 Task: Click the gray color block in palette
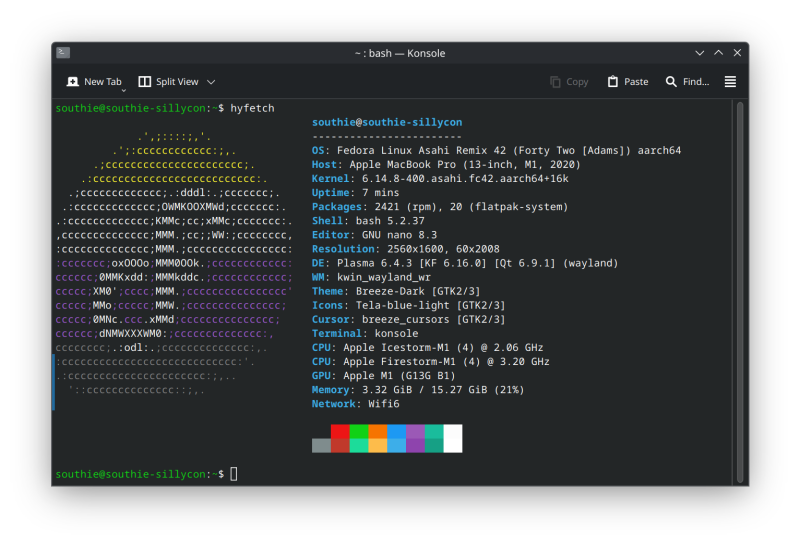pyautogui.click(x=321, y=445)
